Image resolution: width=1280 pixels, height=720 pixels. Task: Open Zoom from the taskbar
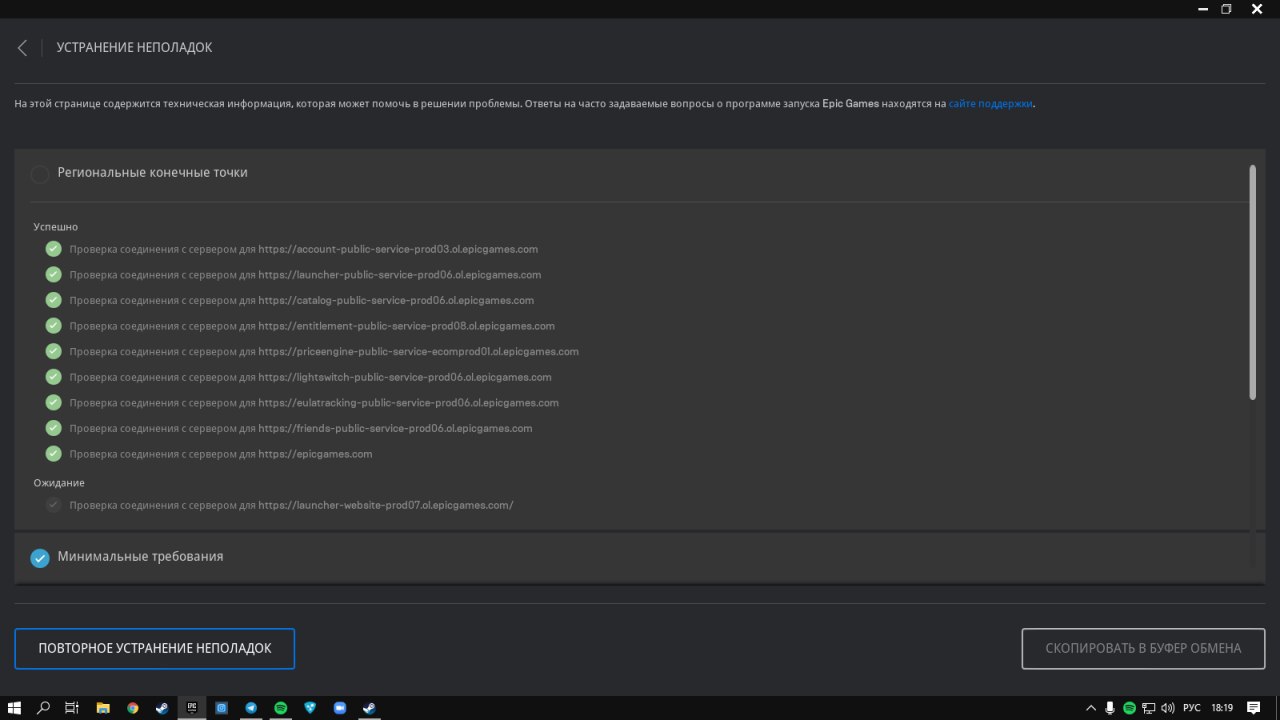[x=340, y=707]
